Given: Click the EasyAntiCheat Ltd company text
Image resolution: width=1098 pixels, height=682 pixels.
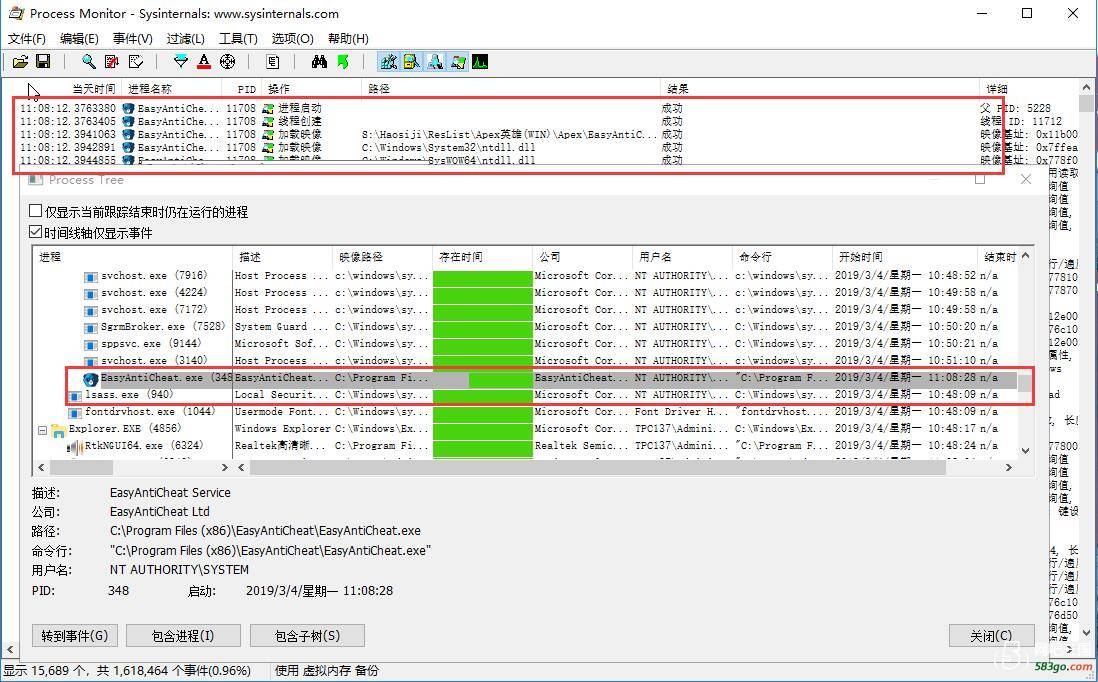Looking at the screenshot, I should (x=160, y=512).
